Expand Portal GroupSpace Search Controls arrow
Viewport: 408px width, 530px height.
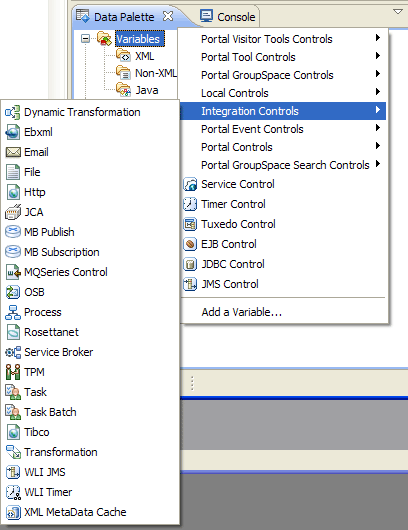(378, 164)
